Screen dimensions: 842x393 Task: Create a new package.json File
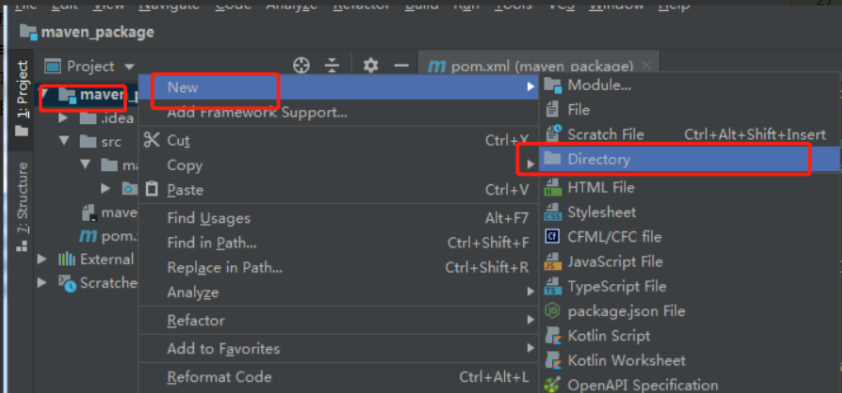(689, 311)
